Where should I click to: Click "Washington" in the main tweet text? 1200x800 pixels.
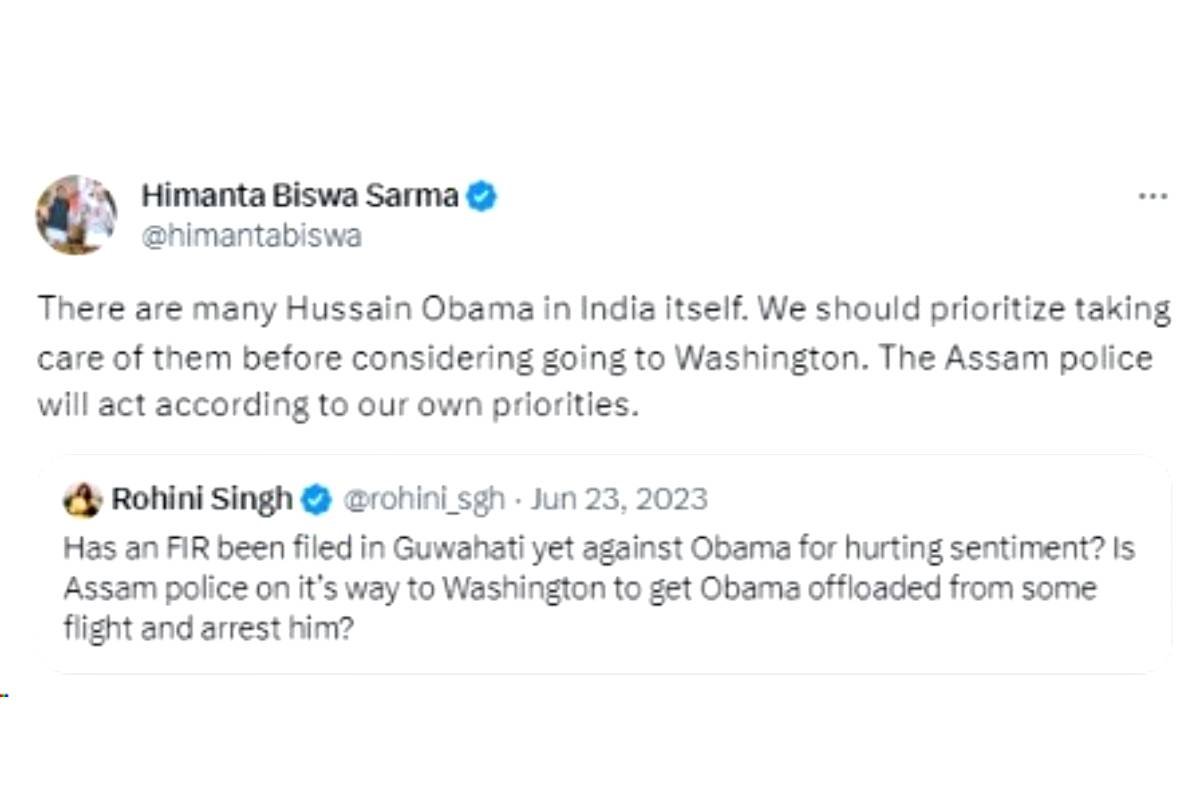pos(768,358)
